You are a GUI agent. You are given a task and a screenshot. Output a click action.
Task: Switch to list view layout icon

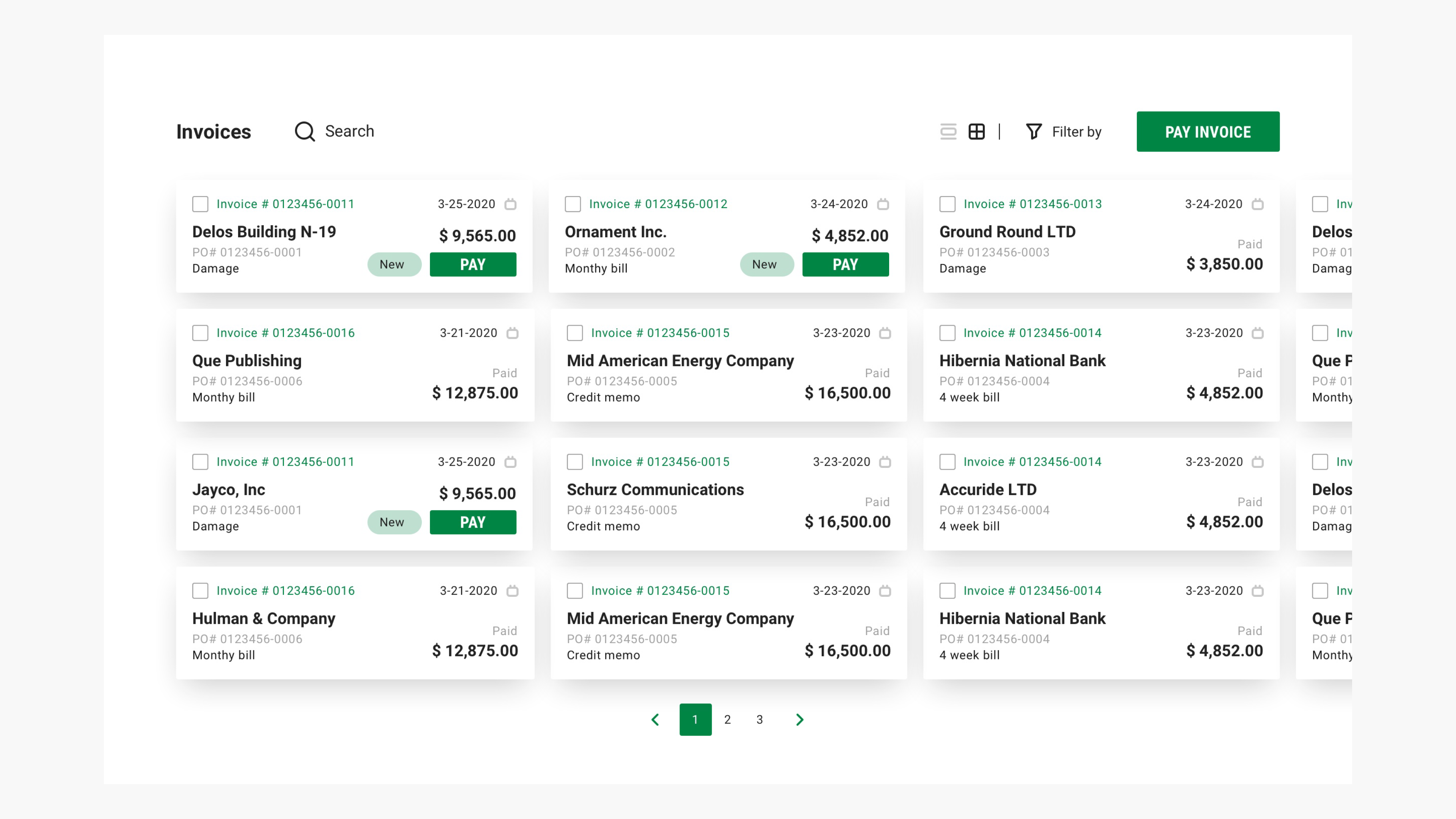(x=948, y=132)
